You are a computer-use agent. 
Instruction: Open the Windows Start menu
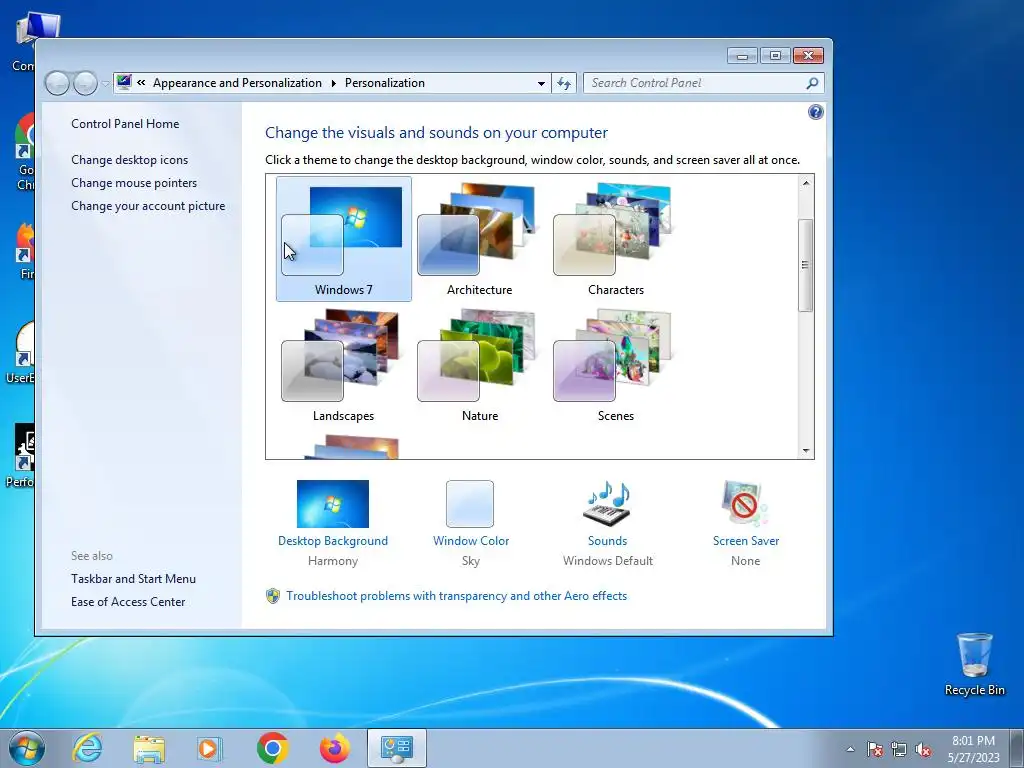(27, 748)
